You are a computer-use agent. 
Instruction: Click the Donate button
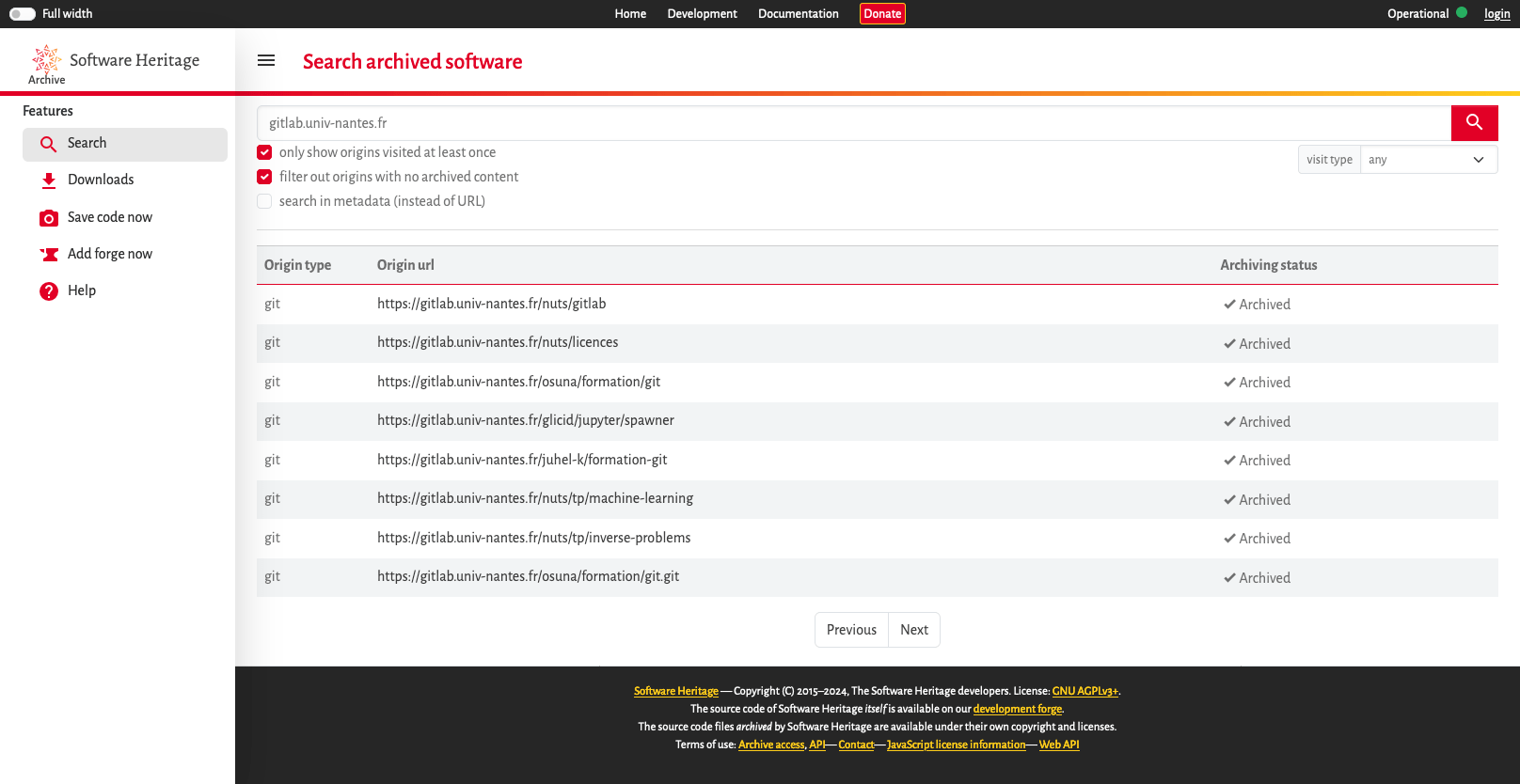[882, 14]
